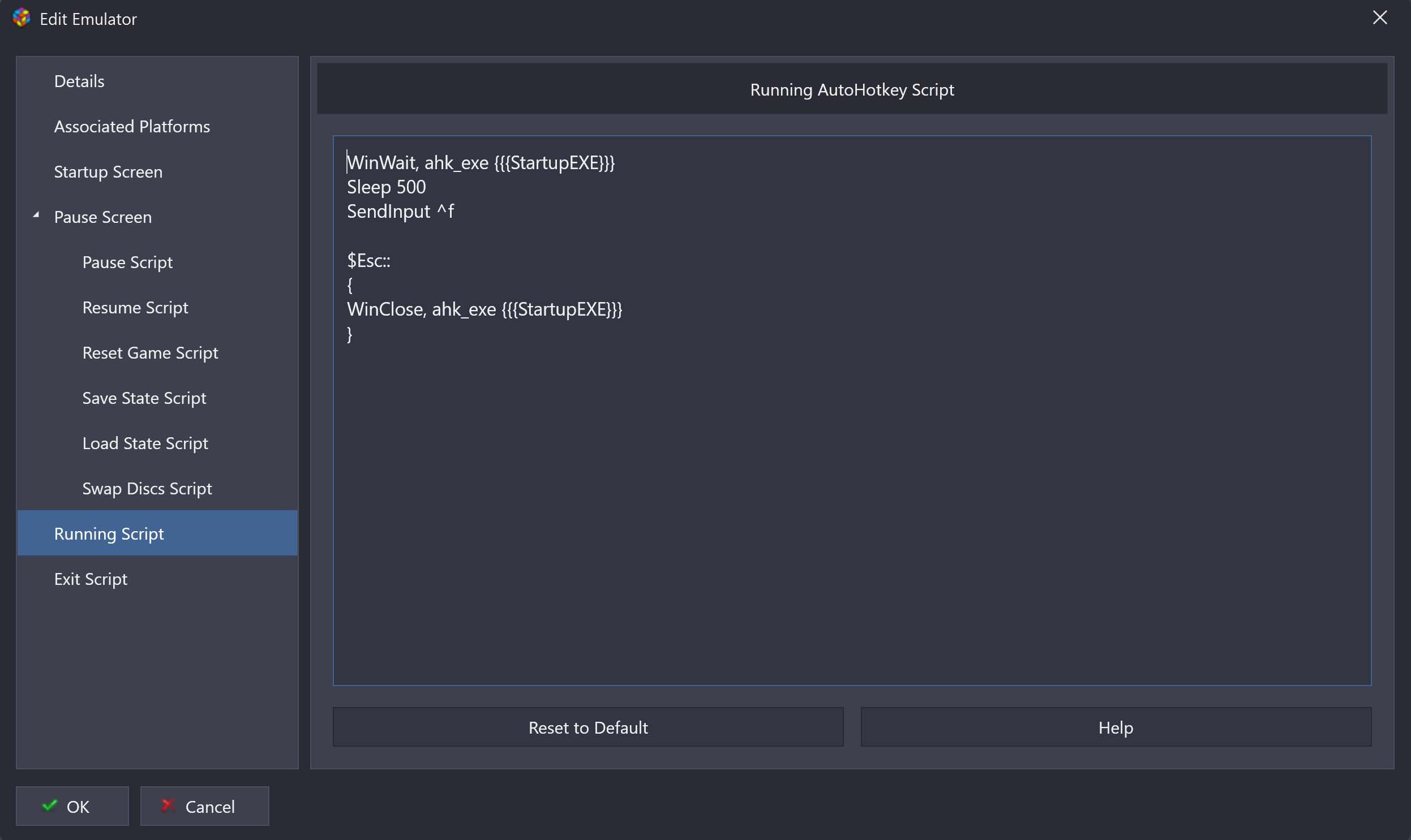Image resolution: width=1411 pixels, height=840 pixels.
Task: Cancel editing the emulator
Action: click(204, 806)
